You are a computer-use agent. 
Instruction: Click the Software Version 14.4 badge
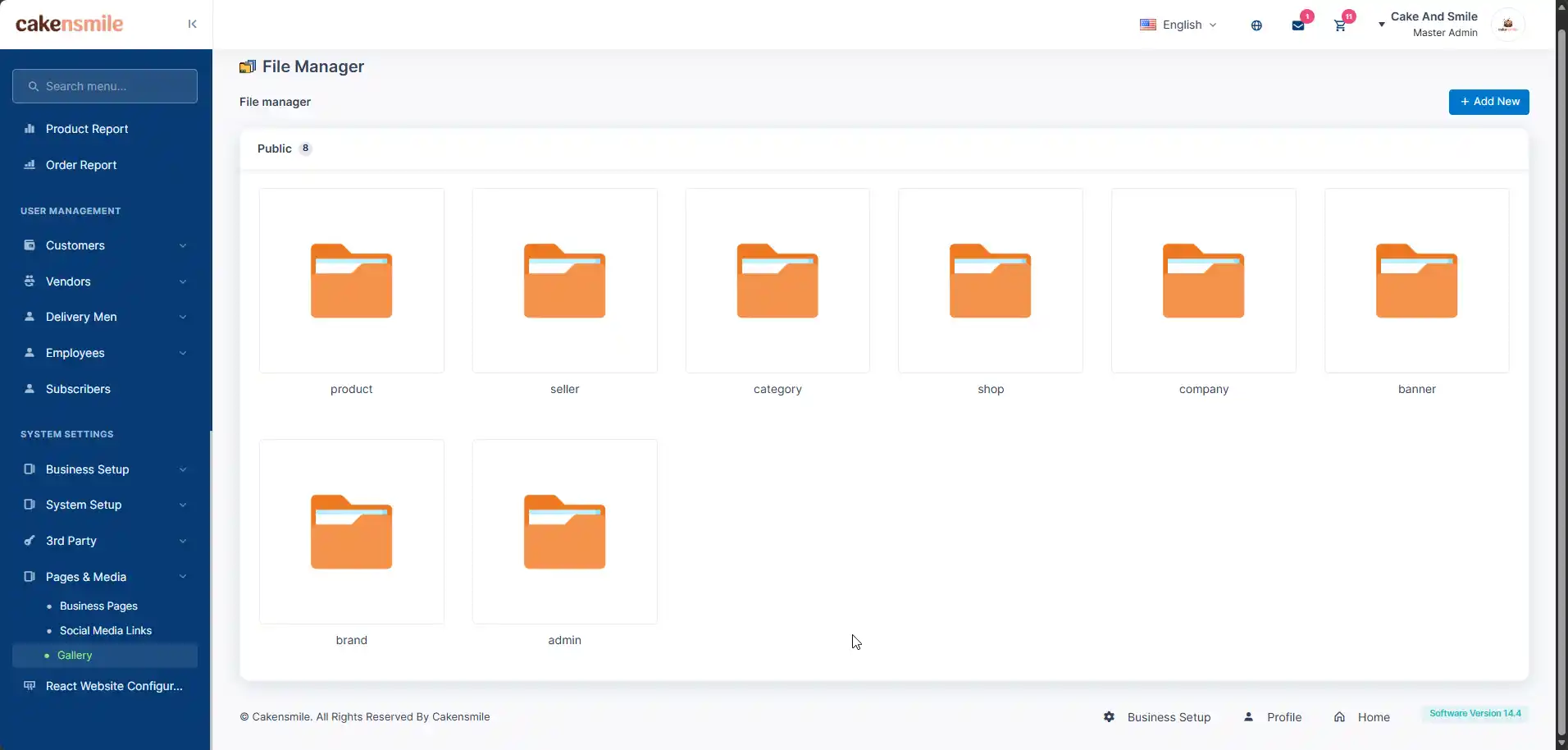point(1475,714)
